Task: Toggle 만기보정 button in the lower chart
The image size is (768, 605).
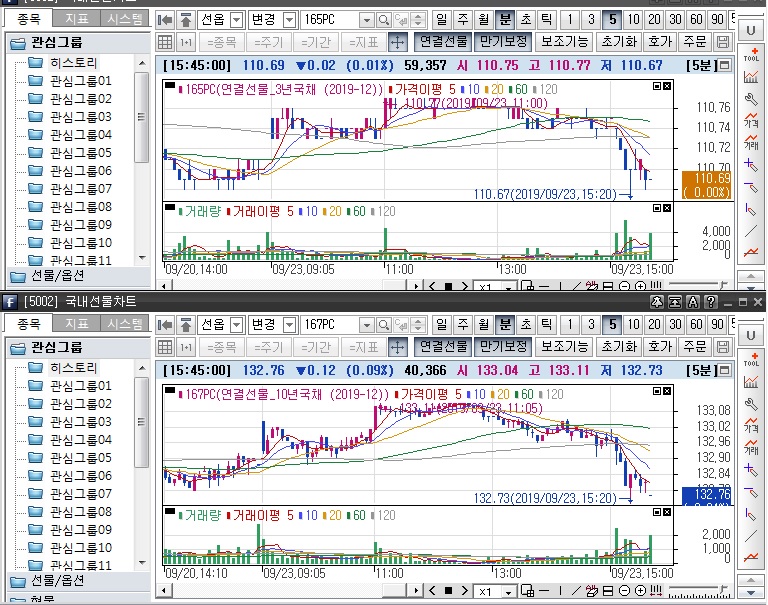Action: (x=502, y=347)
